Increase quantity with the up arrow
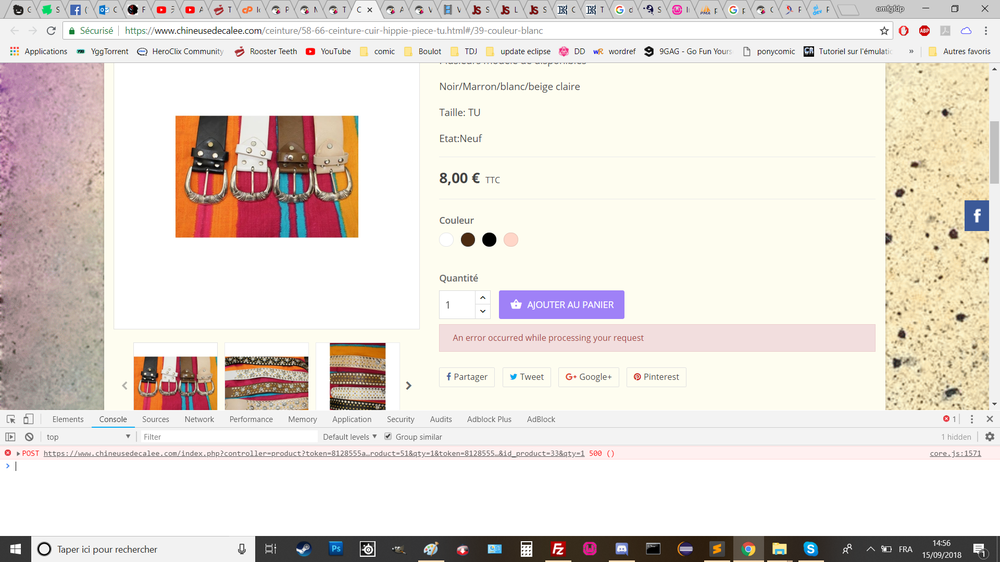The image size is (1000, 562). pyautogui.click(x=483, y=298)
